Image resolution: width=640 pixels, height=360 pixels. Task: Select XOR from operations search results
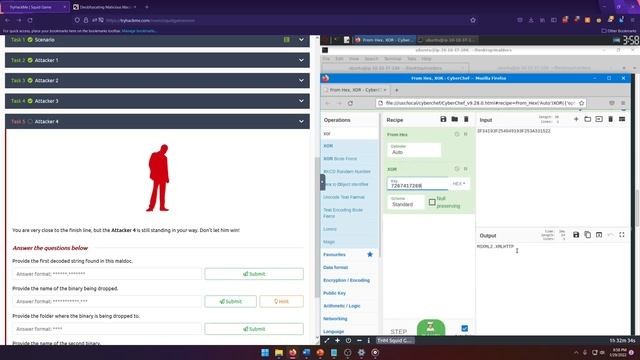(349, 146)
